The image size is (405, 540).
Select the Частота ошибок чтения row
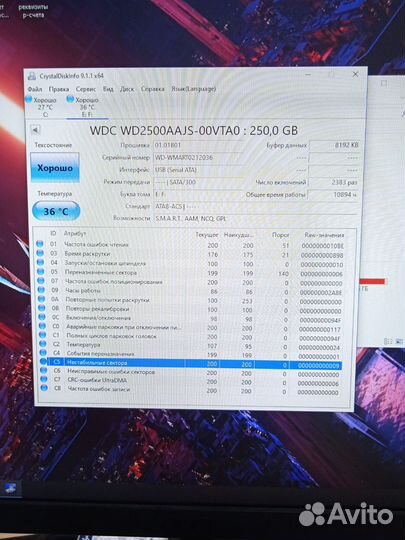point(190,245)
